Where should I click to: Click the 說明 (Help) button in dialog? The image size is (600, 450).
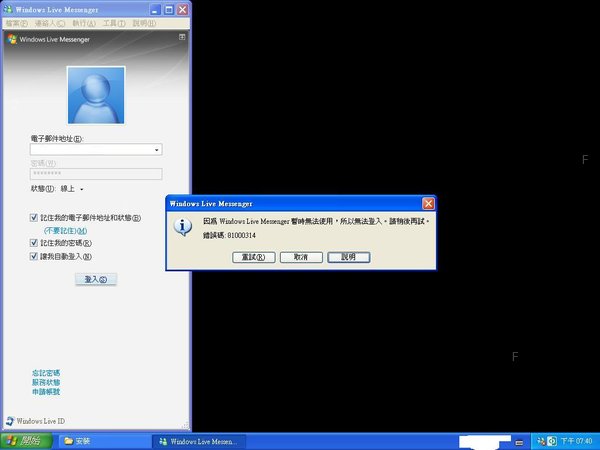[x=349, y=257]
